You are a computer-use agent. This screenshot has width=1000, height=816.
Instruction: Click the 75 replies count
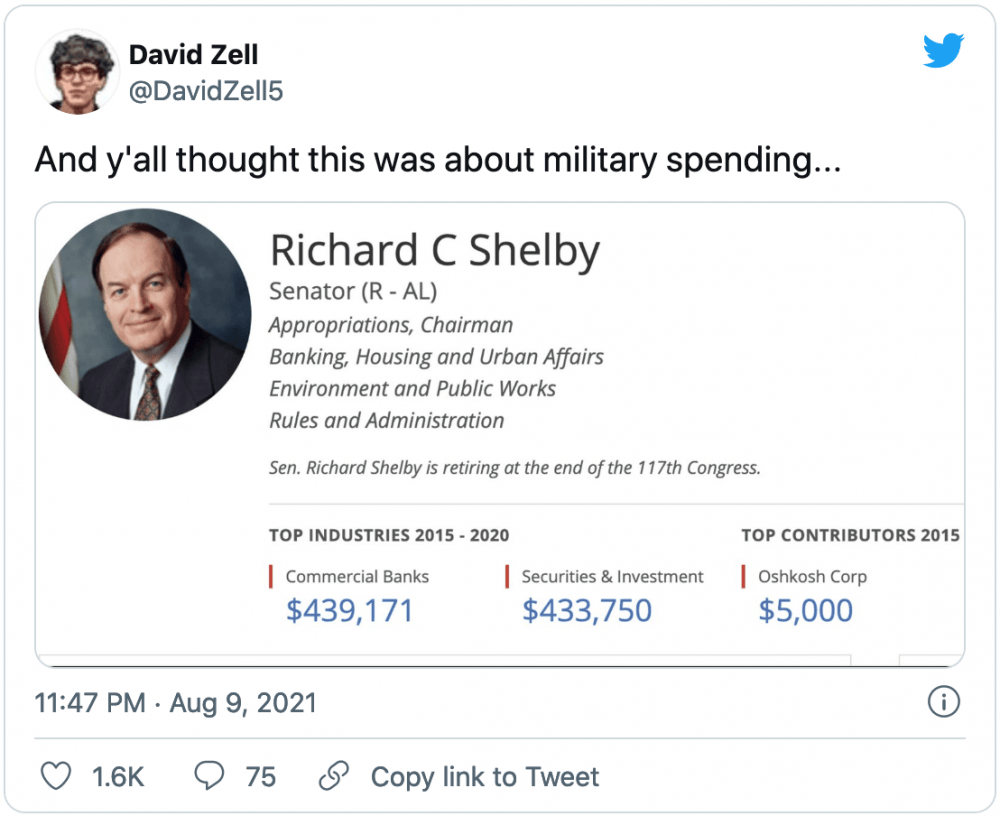[261, 776]
